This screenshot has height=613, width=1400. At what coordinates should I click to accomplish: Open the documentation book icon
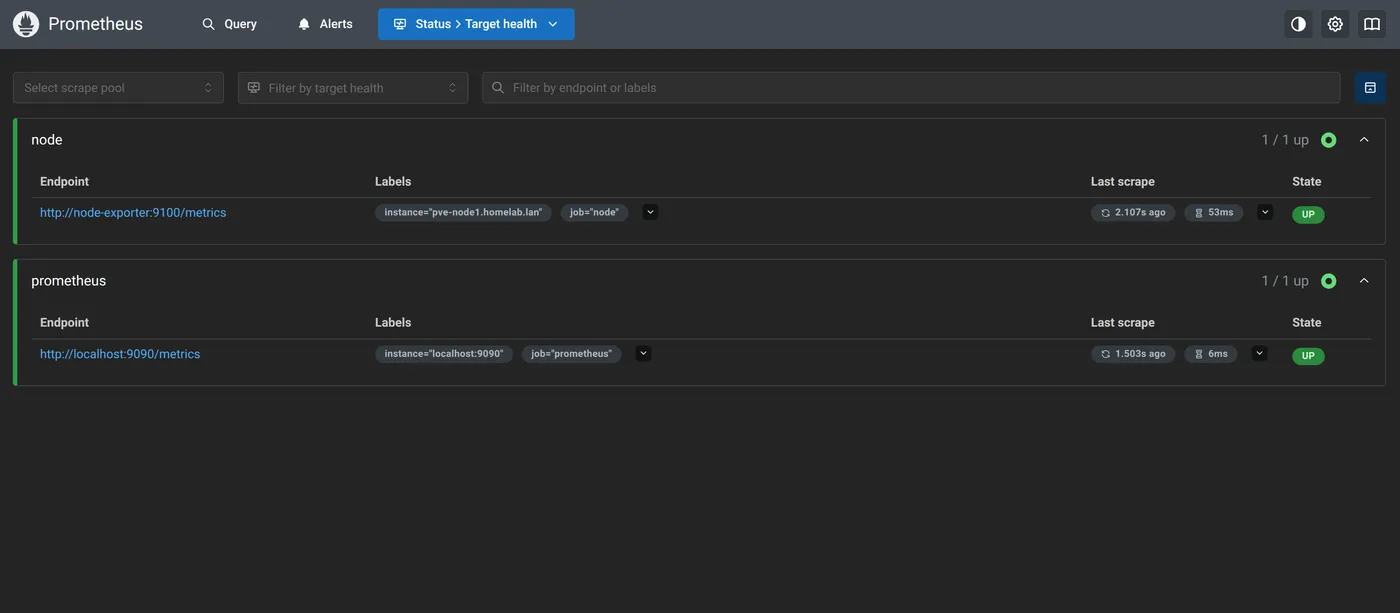point(1372,24)
